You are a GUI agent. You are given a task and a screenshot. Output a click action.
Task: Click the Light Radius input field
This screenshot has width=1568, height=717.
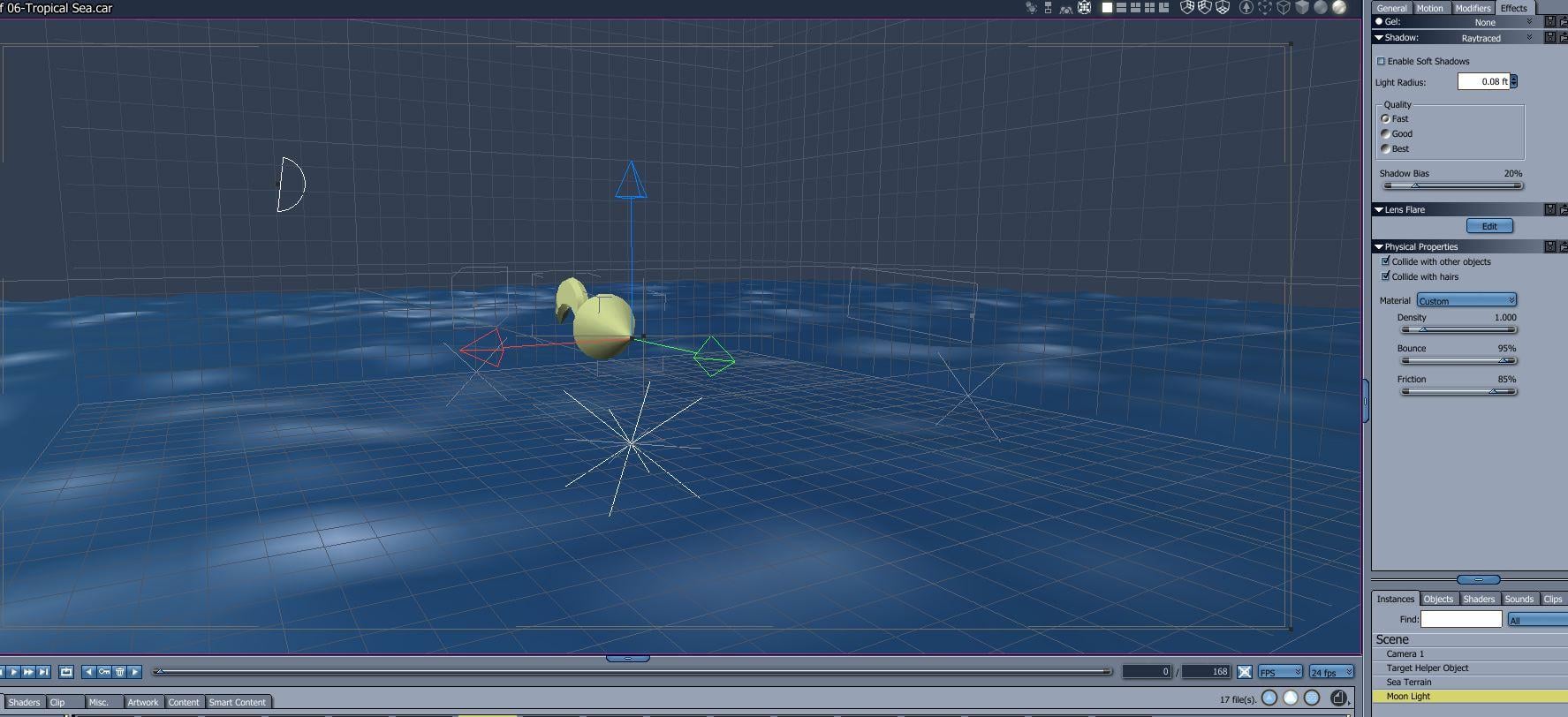pos(1483,81)
